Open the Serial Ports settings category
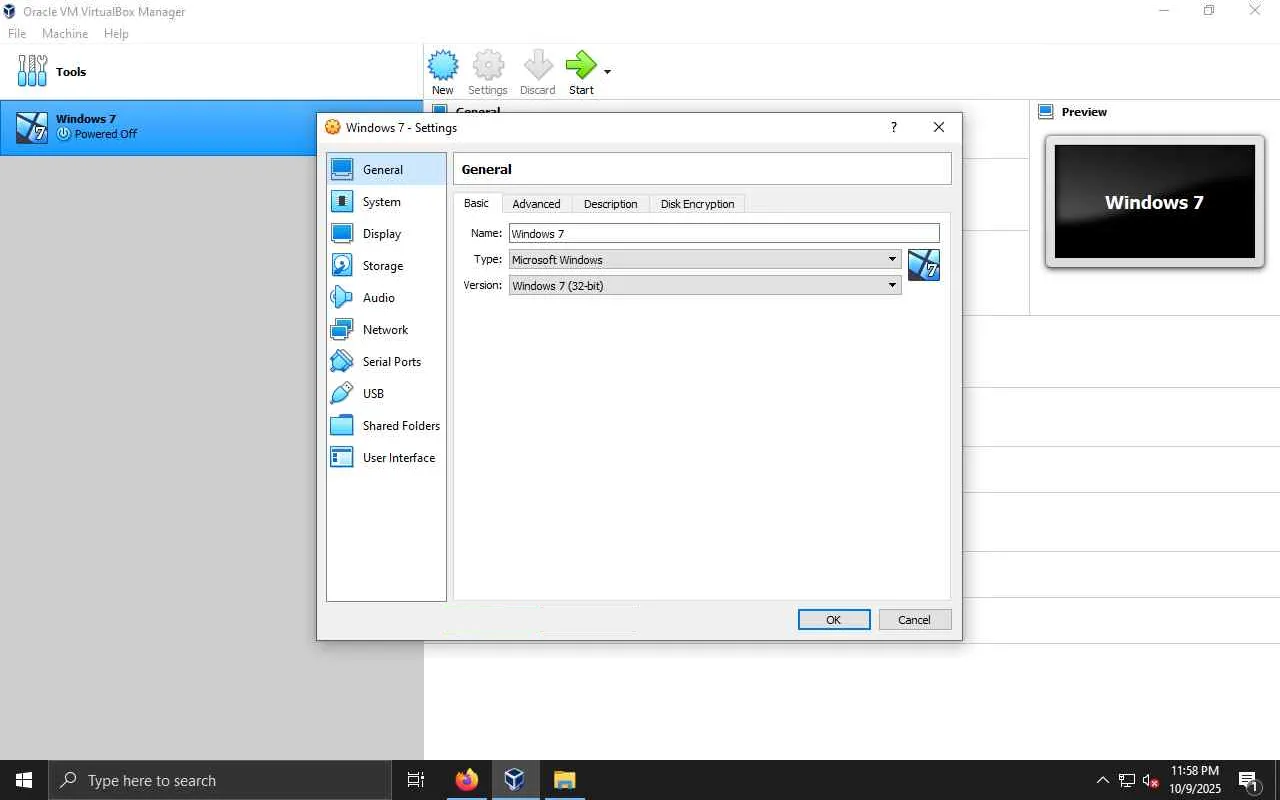The height and width of the screenshot is (800, 1280). (x=386, y=362)
